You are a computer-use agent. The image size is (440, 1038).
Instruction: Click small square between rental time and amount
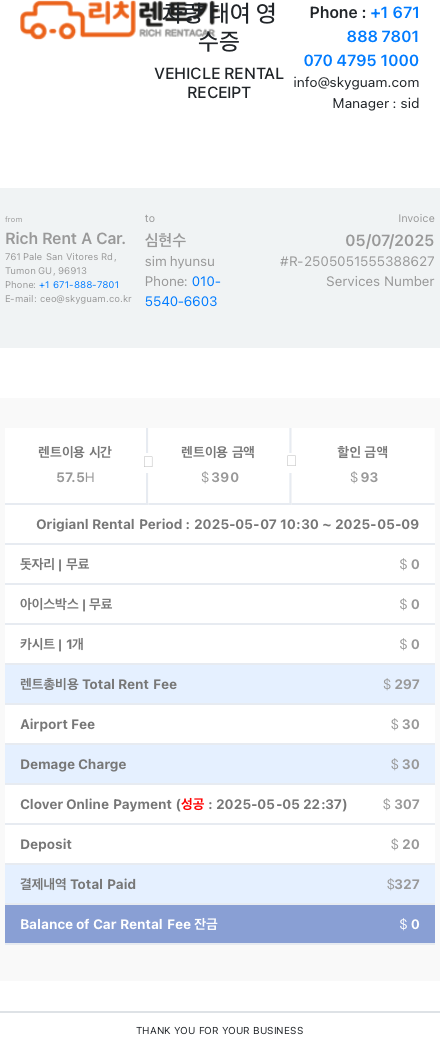[x=148, y=461]
